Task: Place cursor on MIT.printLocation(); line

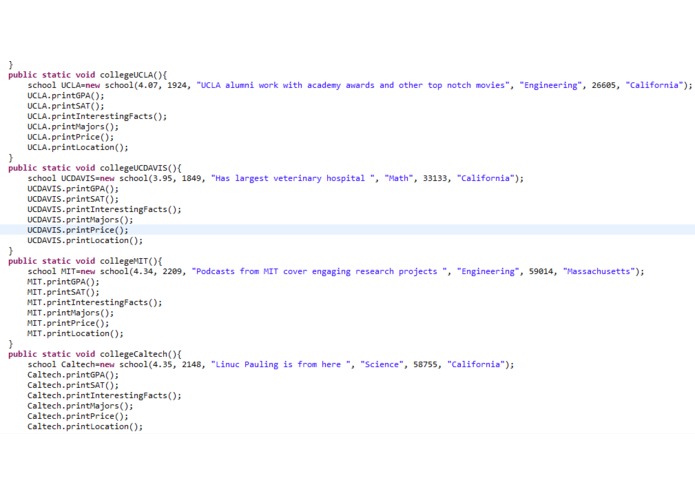Action: point(75,333)
